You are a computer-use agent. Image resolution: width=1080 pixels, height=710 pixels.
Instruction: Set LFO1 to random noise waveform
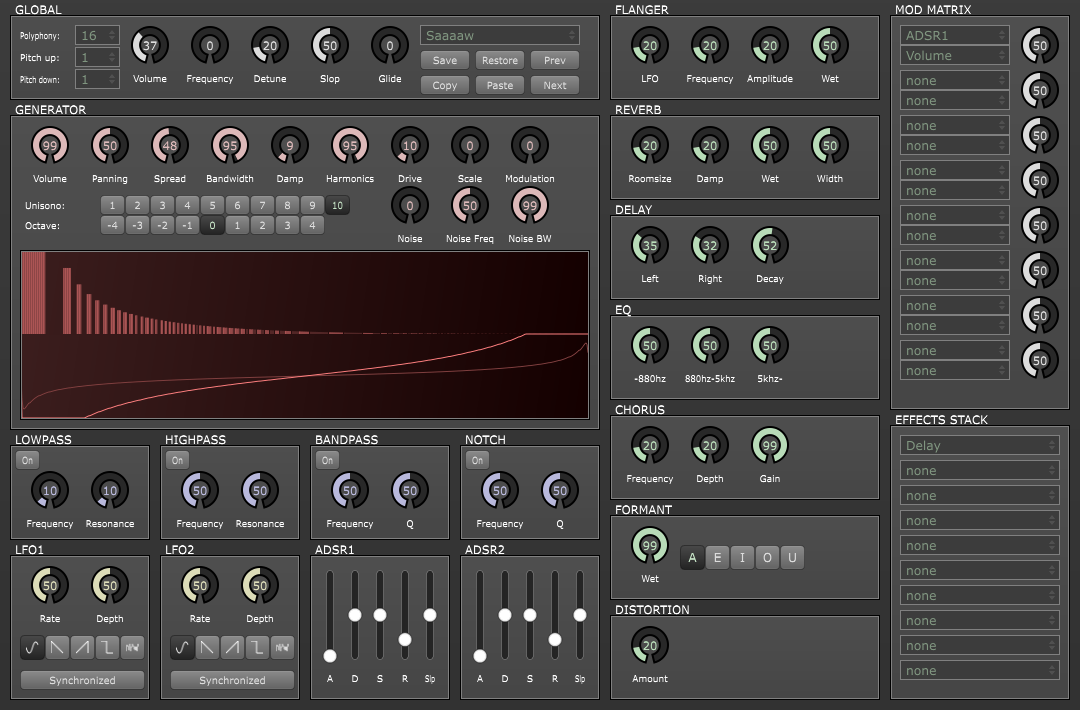[132, 648]
